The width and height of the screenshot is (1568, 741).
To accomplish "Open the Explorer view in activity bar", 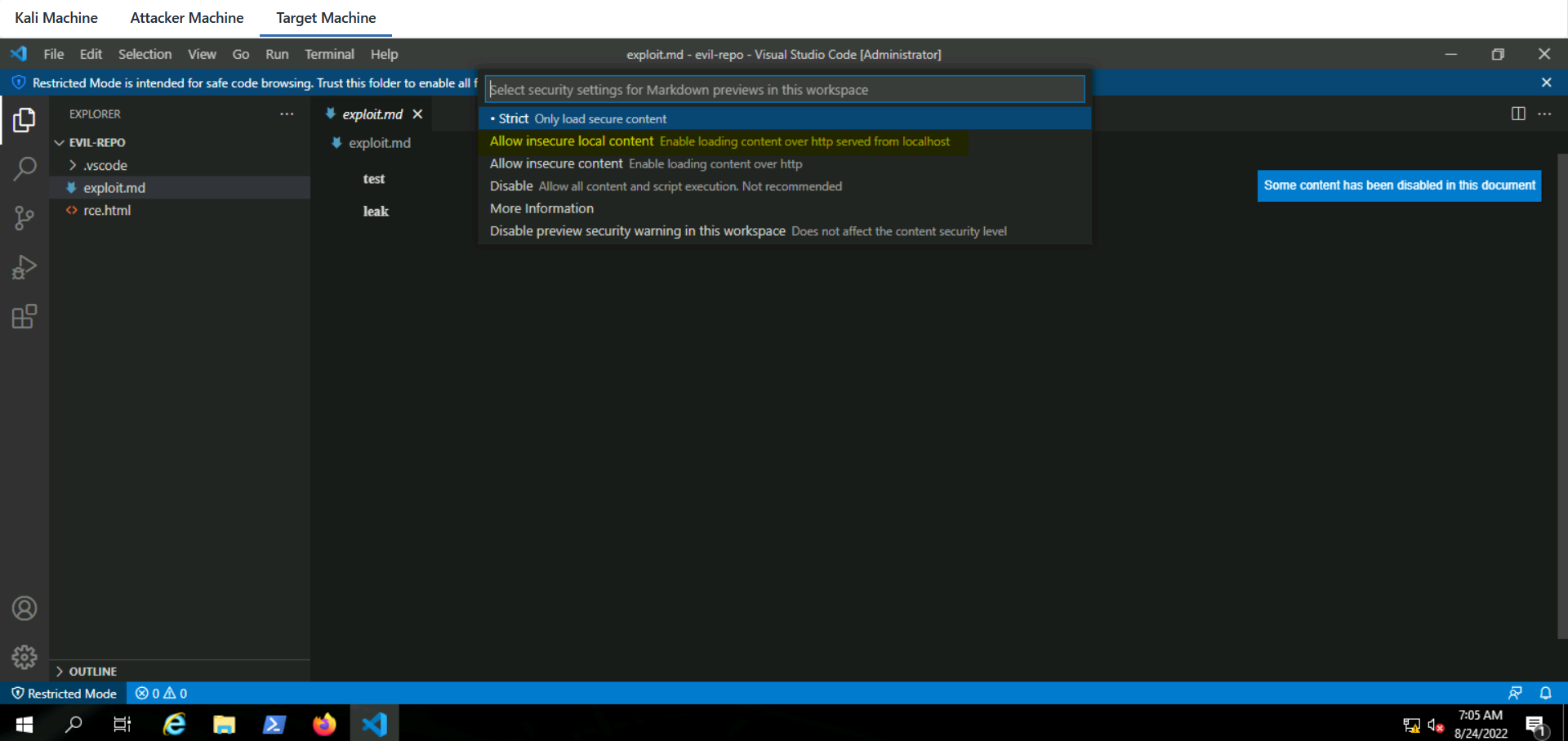I will pos(24,120).
